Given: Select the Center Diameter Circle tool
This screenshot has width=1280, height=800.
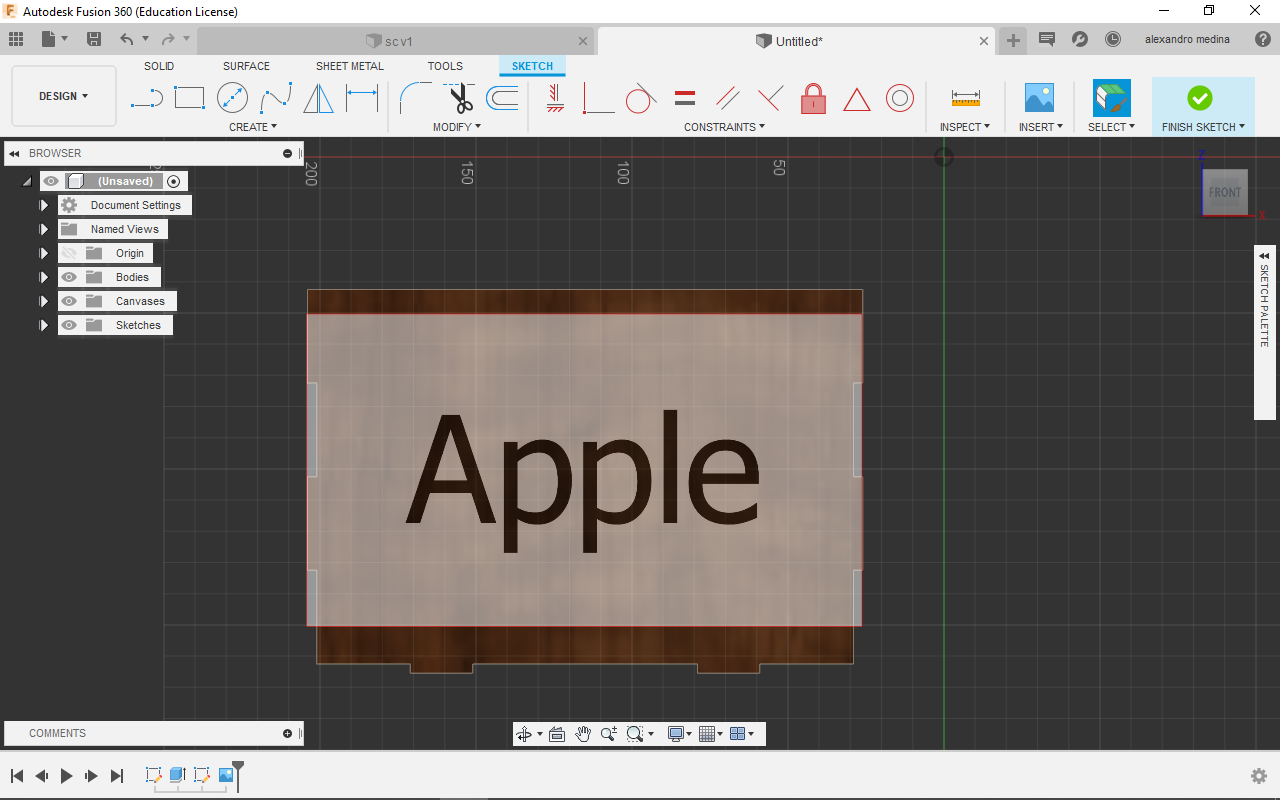Looking at the screenshot, I should click(232, 98).
